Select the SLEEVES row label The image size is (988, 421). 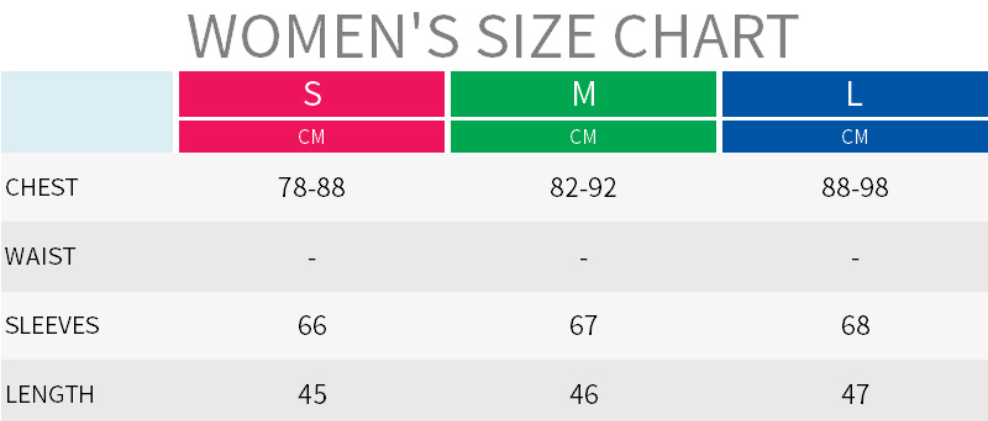(x=52, y=325)
